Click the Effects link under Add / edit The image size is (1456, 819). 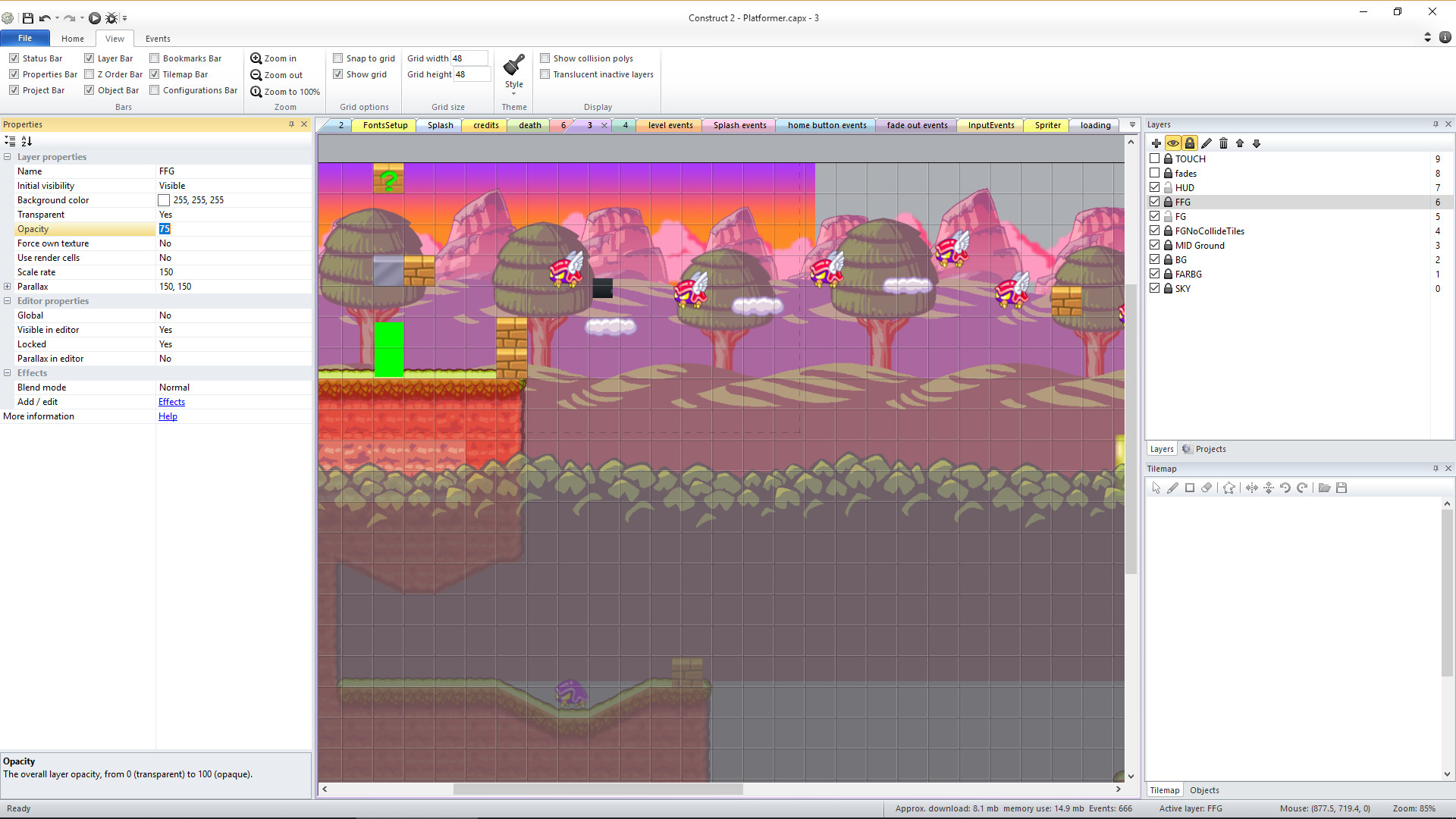pyautogui.click(x=171, y=401)
